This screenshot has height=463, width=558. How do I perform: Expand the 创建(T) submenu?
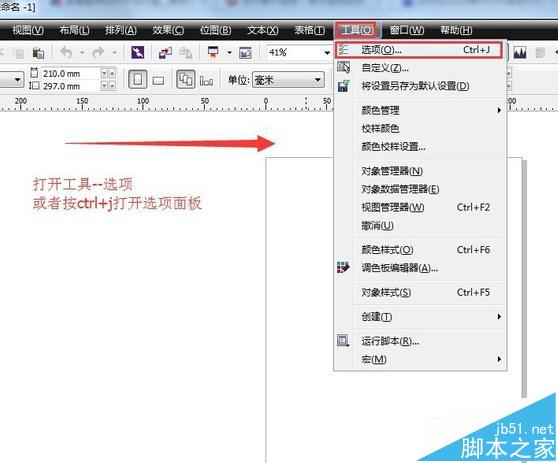pos(420,317)
